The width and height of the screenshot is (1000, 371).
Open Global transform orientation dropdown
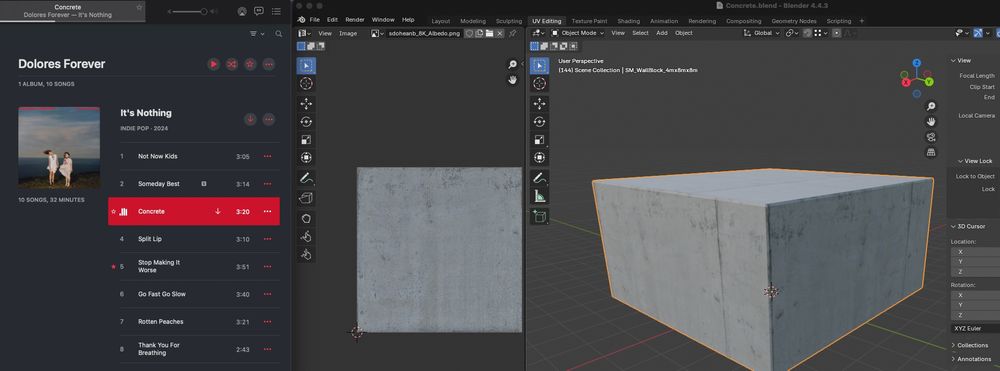point(762,33)
